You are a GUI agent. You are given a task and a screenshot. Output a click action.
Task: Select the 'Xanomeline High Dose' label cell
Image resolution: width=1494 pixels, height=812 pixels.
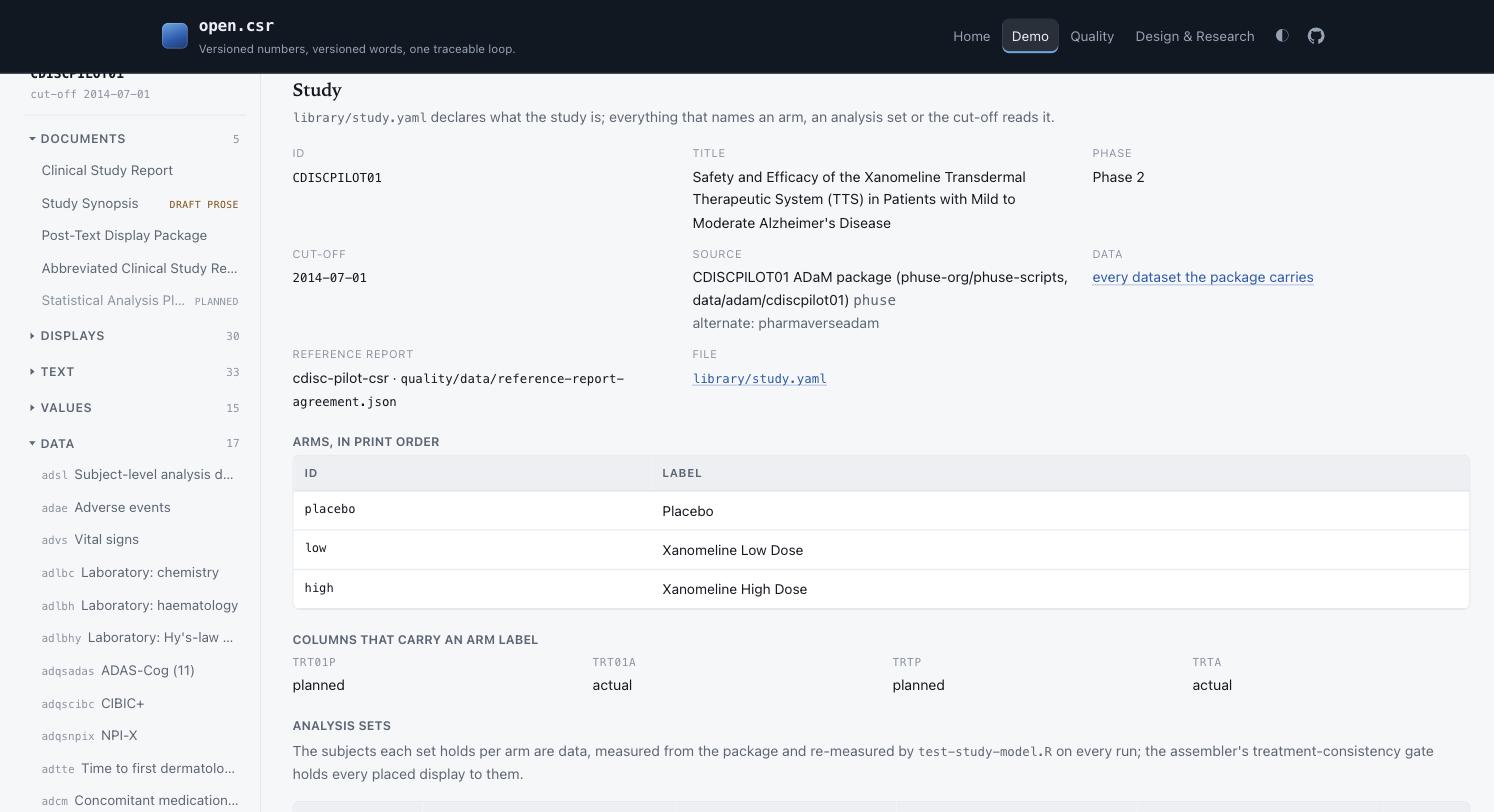[1060, 589]
